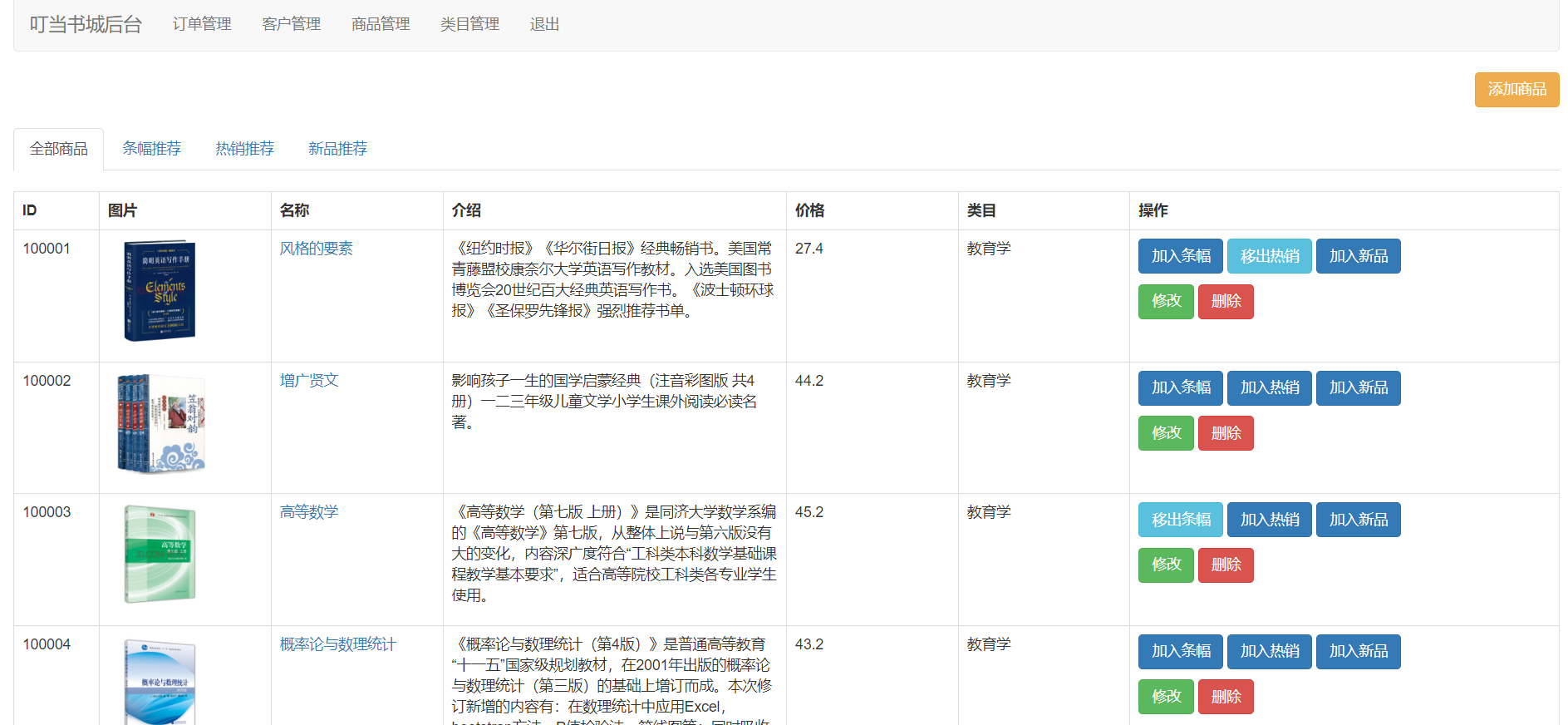Open 订单管理 in the navigation bar
The image size is (1568, 725).
pyautogui.click(x=202, y=24)
